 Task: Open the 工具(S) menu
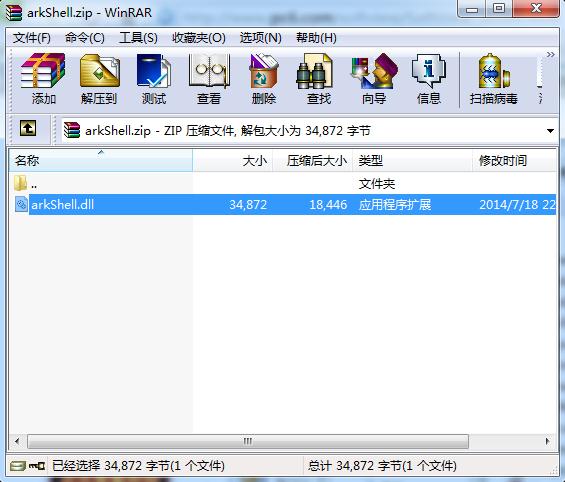pyautogui.click(x=138, y=38)
